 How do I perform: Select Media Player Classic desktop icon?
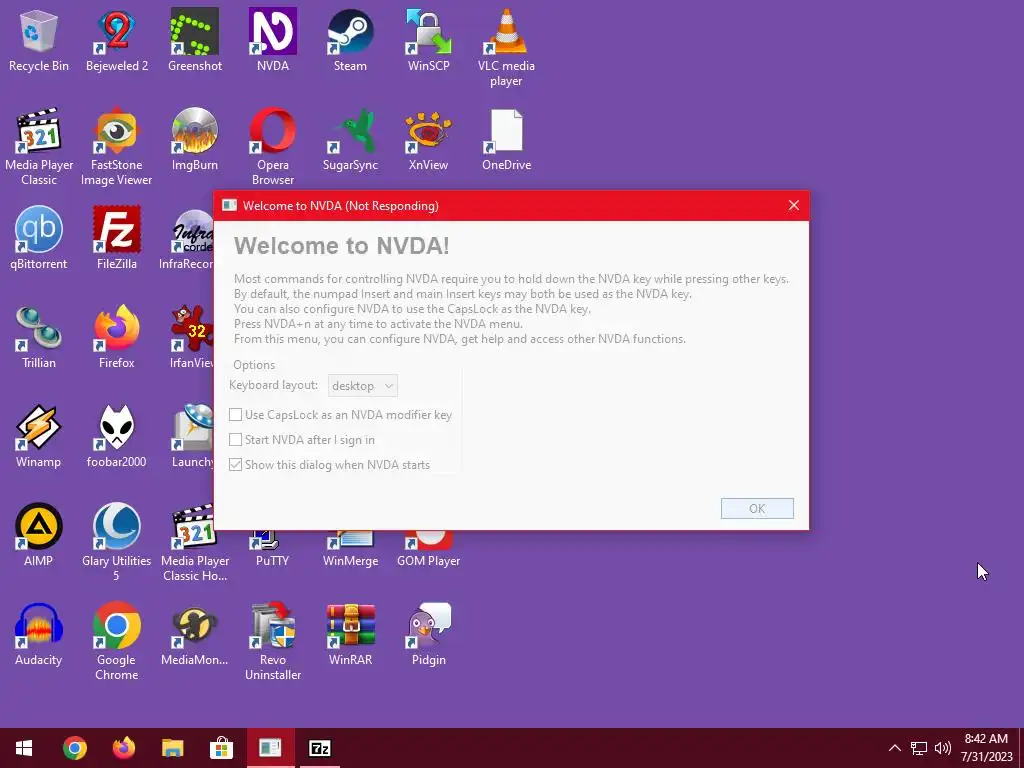[39, 147]
